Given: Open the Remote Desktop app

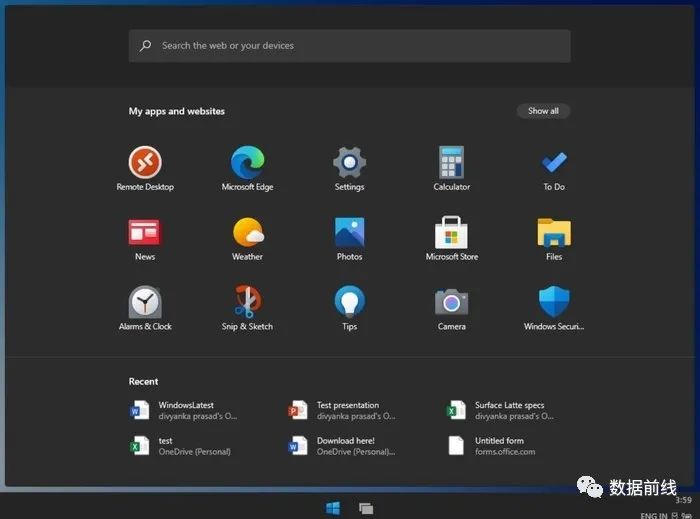Looking at the screenshot, I should [x=145, y=169].
